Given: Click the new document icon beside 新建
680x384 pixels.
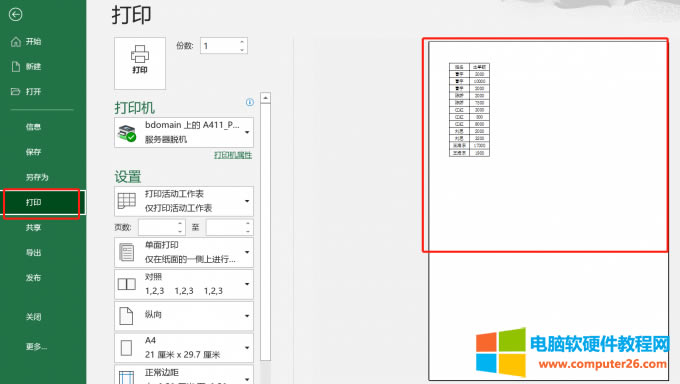Looking at the screenshot, I should coord(16,66).
